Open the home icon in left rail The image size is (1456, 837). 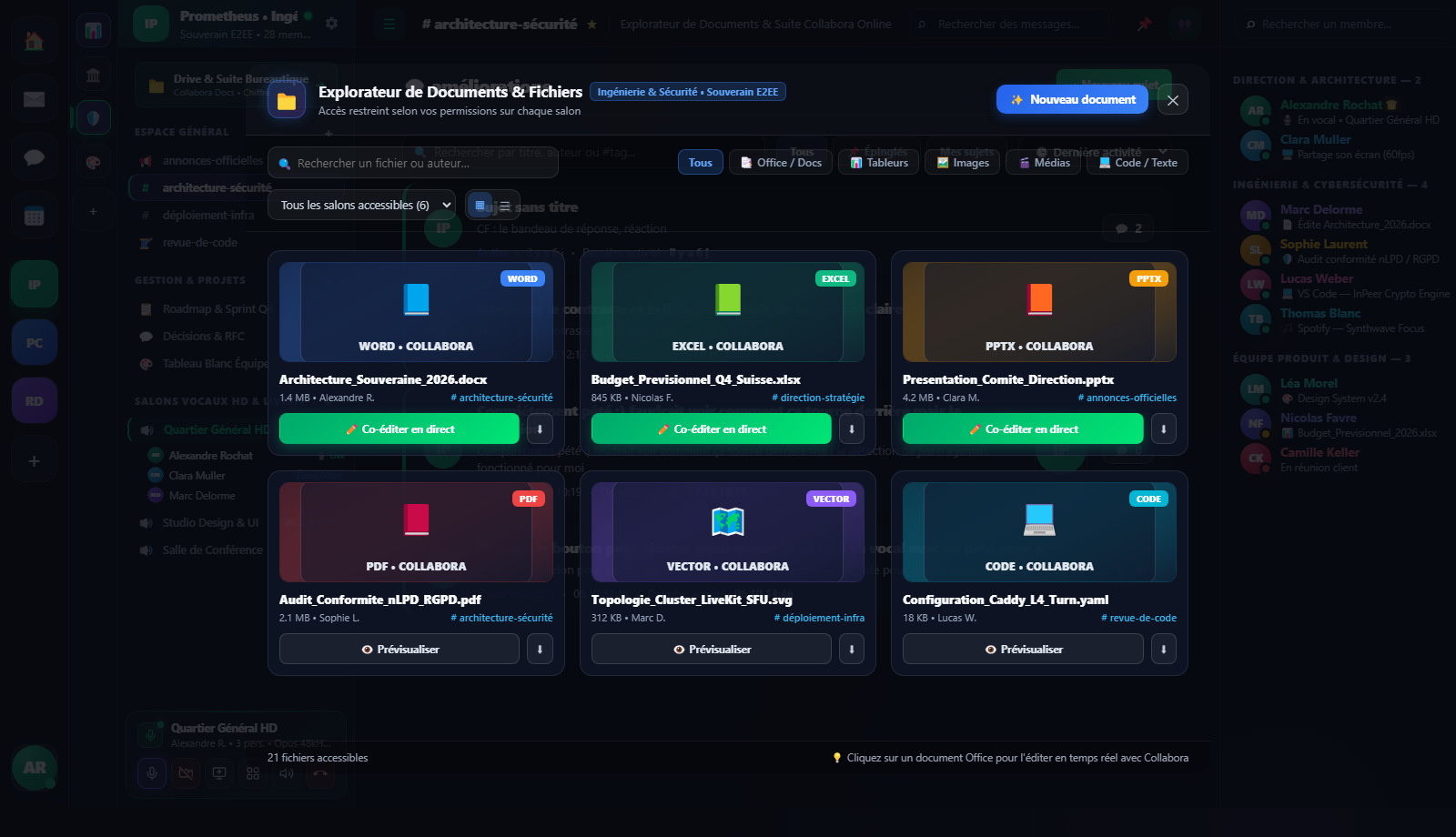[x=34, y=40]
